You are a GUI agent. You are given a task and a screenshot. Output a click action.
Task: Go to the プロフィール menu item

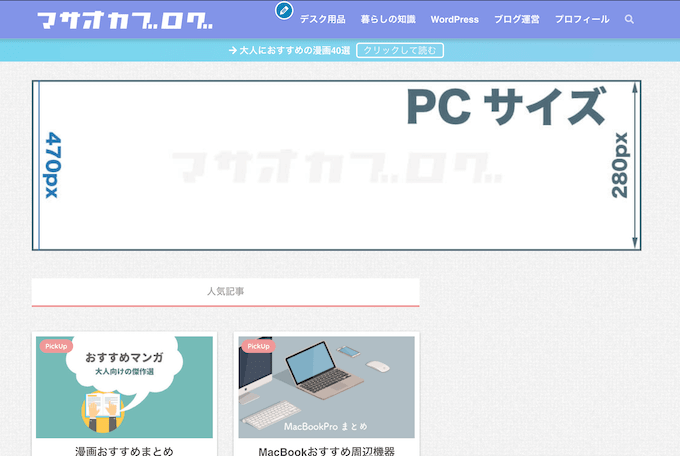582,20
